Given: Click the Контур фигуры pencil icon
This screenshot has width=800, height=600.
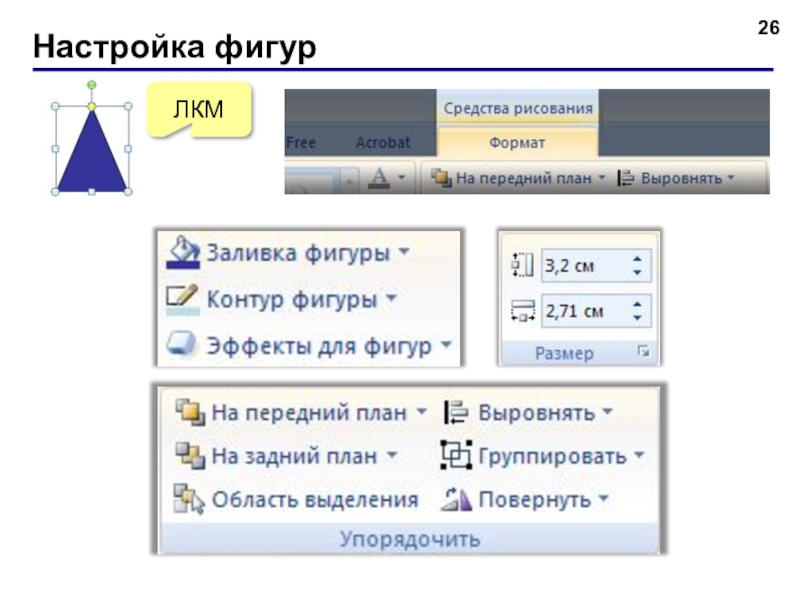Looking at the screenshot, I should click(182, 299).
